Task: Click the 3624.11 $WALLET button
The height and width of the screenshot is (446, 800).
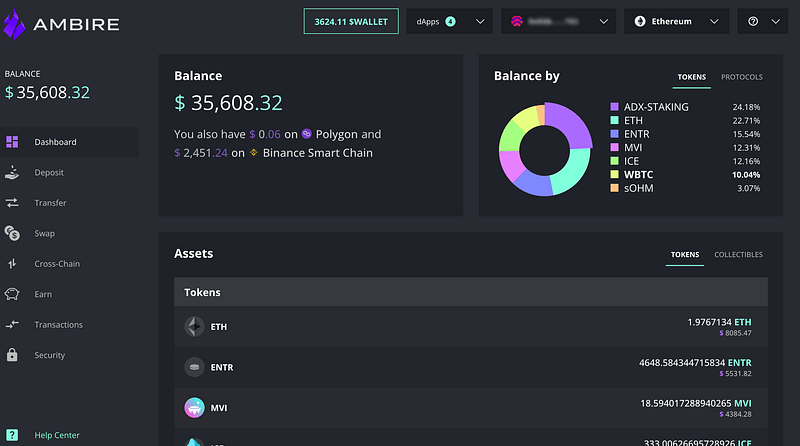Action: pyautogui.click(x=351, y=21)
